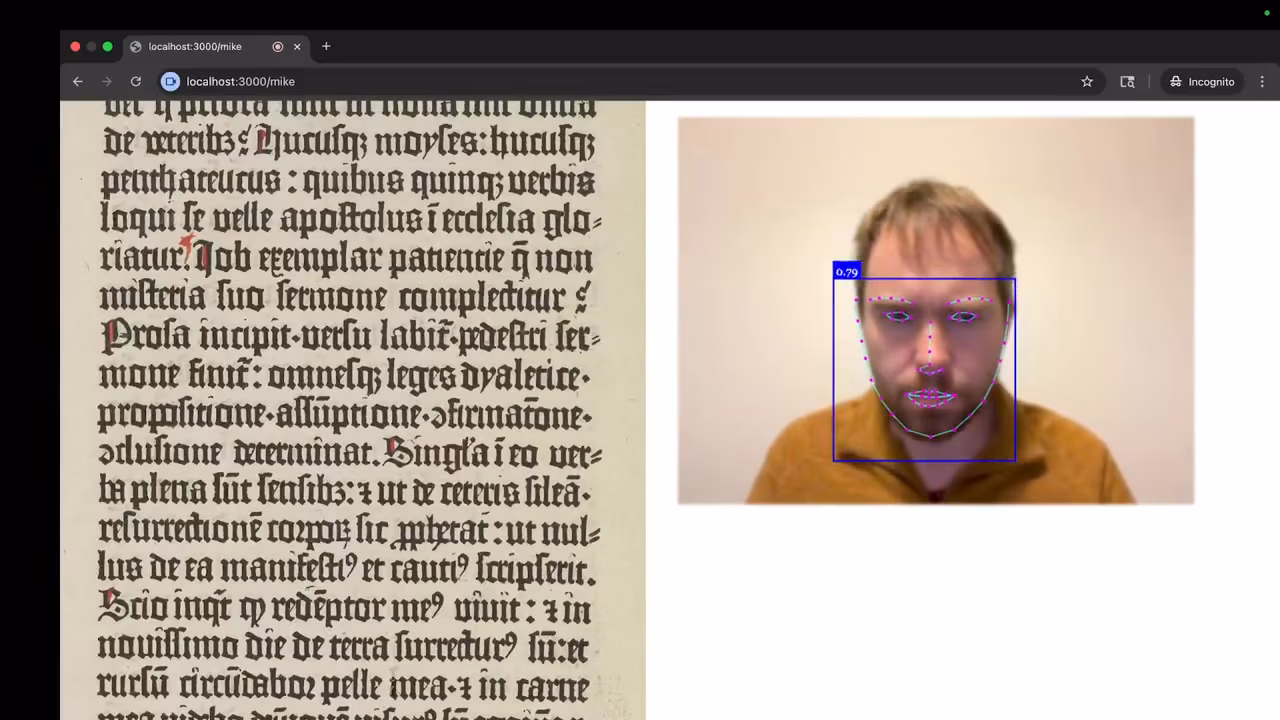The width and height of the screenshot is (1280, 720).
Task: Reload the localhost:3000/mike page
Action: click(x=136, y=82)
